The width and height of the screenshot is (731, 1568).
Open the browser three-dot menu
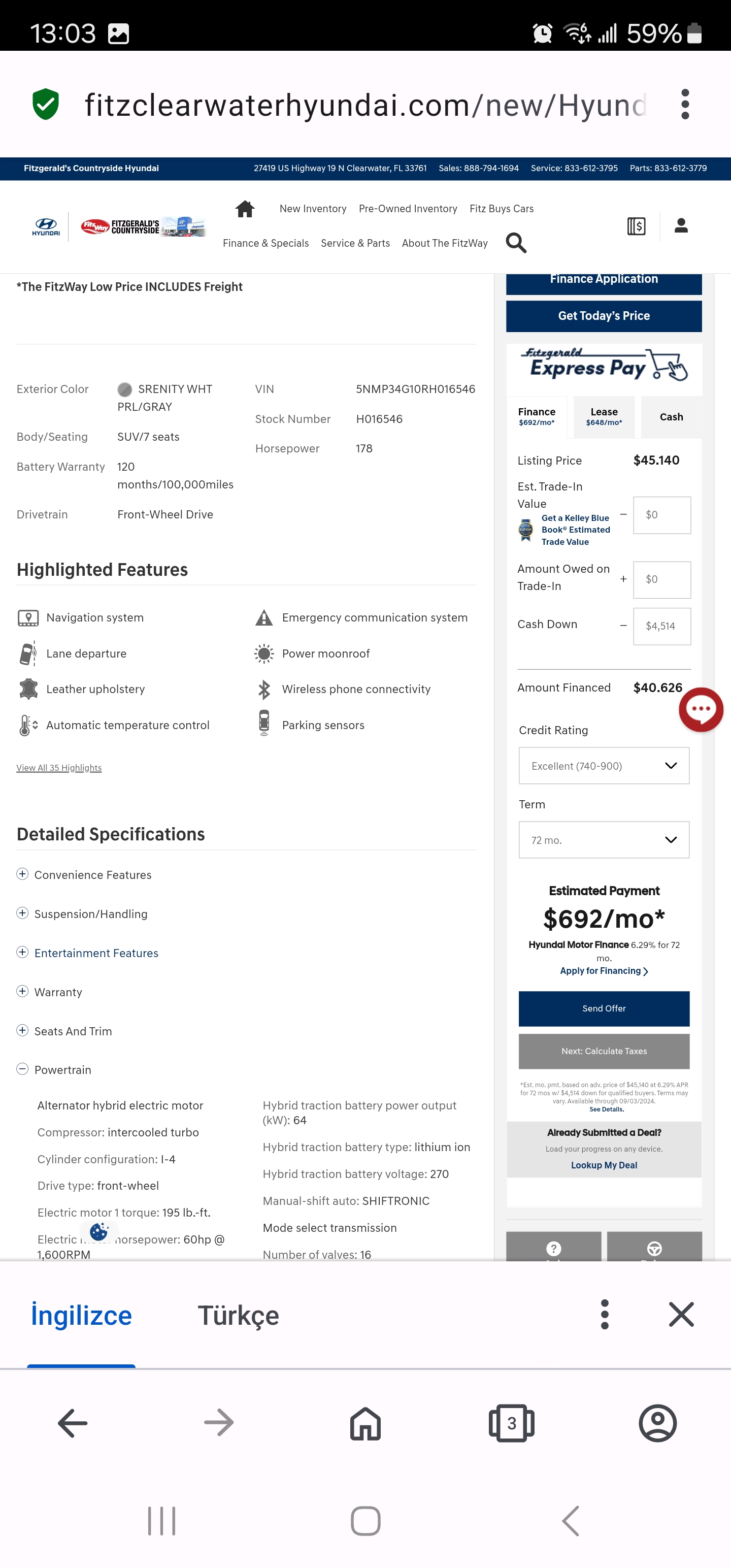point(685,104)
